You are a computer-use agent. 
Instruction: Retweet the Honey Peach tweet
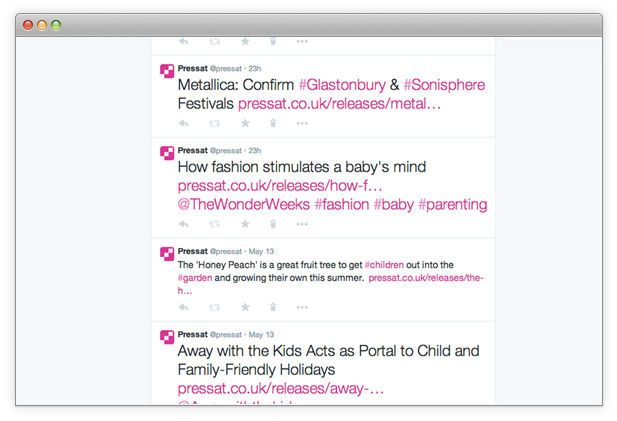(214, 307)
